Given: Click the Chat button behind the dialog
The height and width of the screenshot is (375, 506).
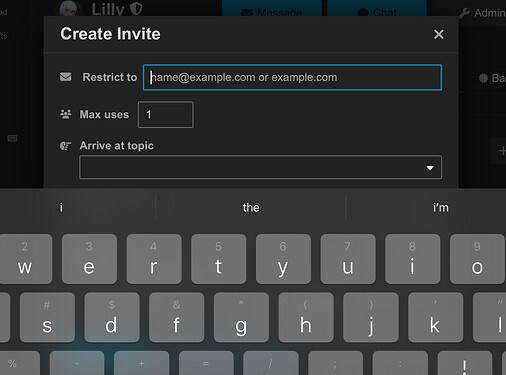Looking at the screenshot, I should coord(377,8).
